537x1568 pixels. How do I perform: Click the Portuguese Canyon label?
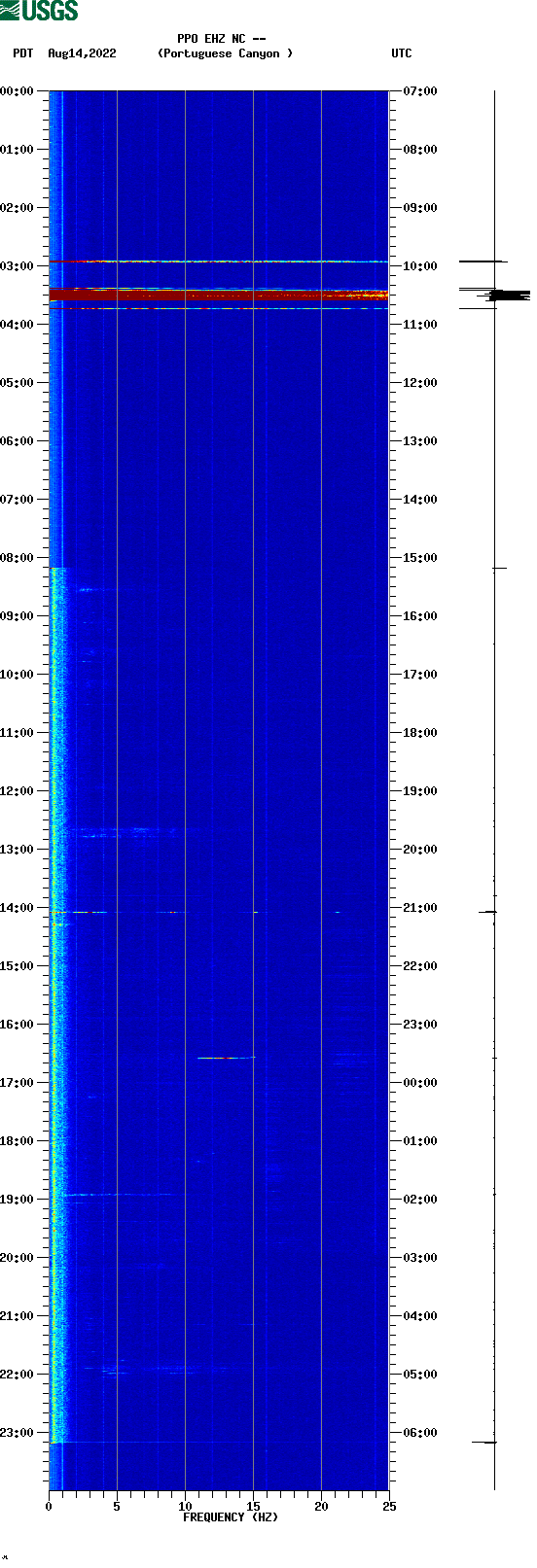(225, 53)
